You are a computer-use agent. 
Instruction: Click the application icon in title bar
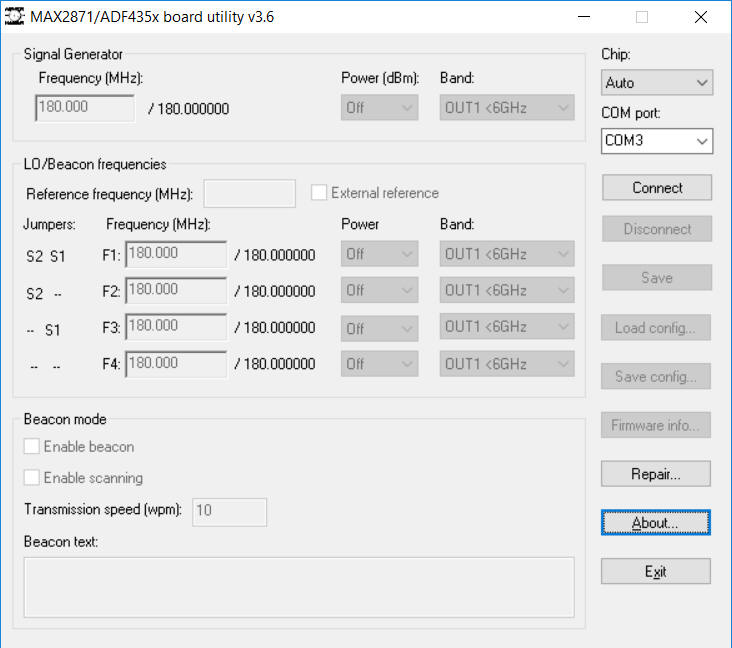(14, 17)
